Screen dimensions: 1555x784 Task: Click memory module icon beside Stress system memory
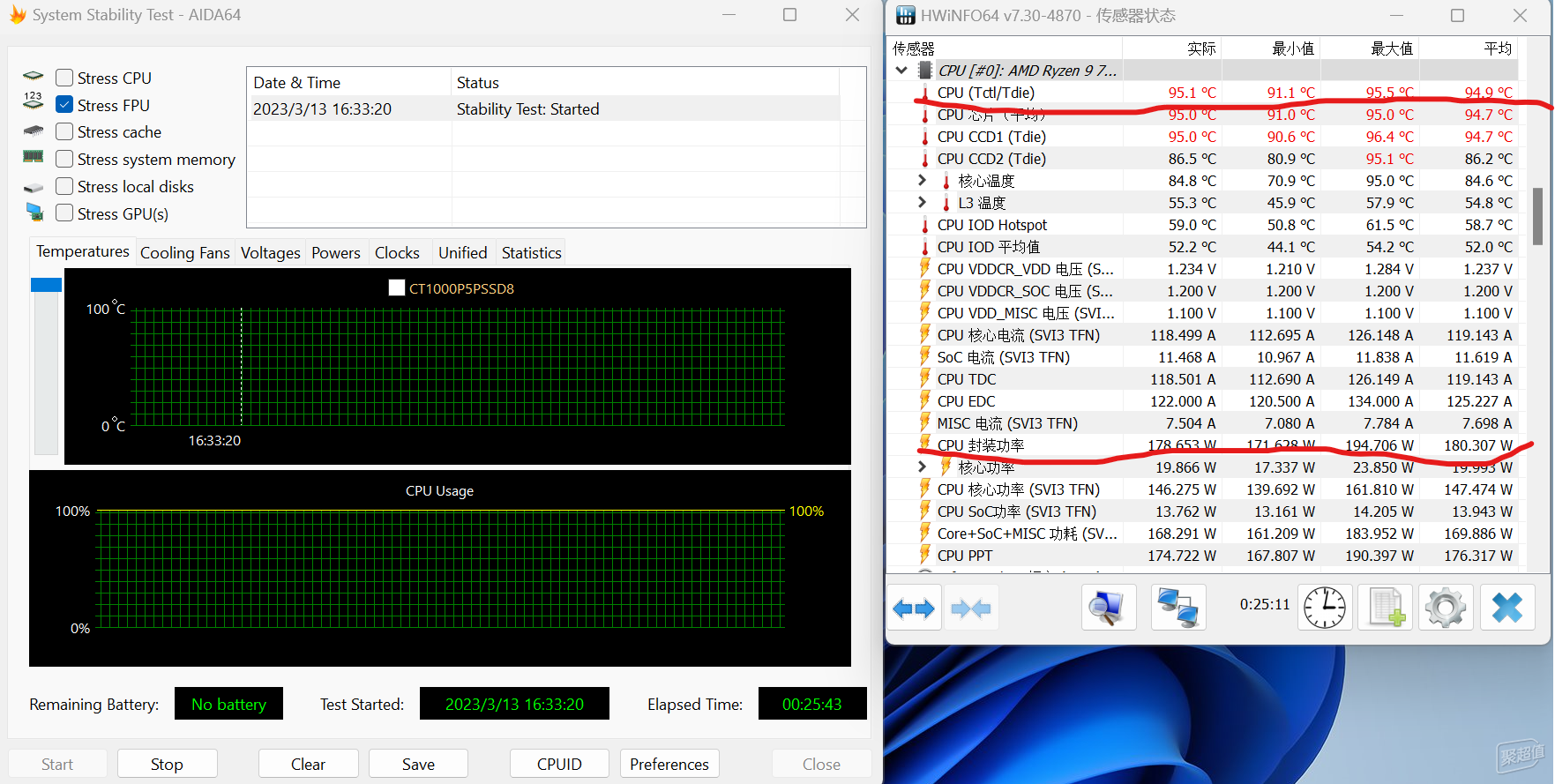[x=34, y=157]
